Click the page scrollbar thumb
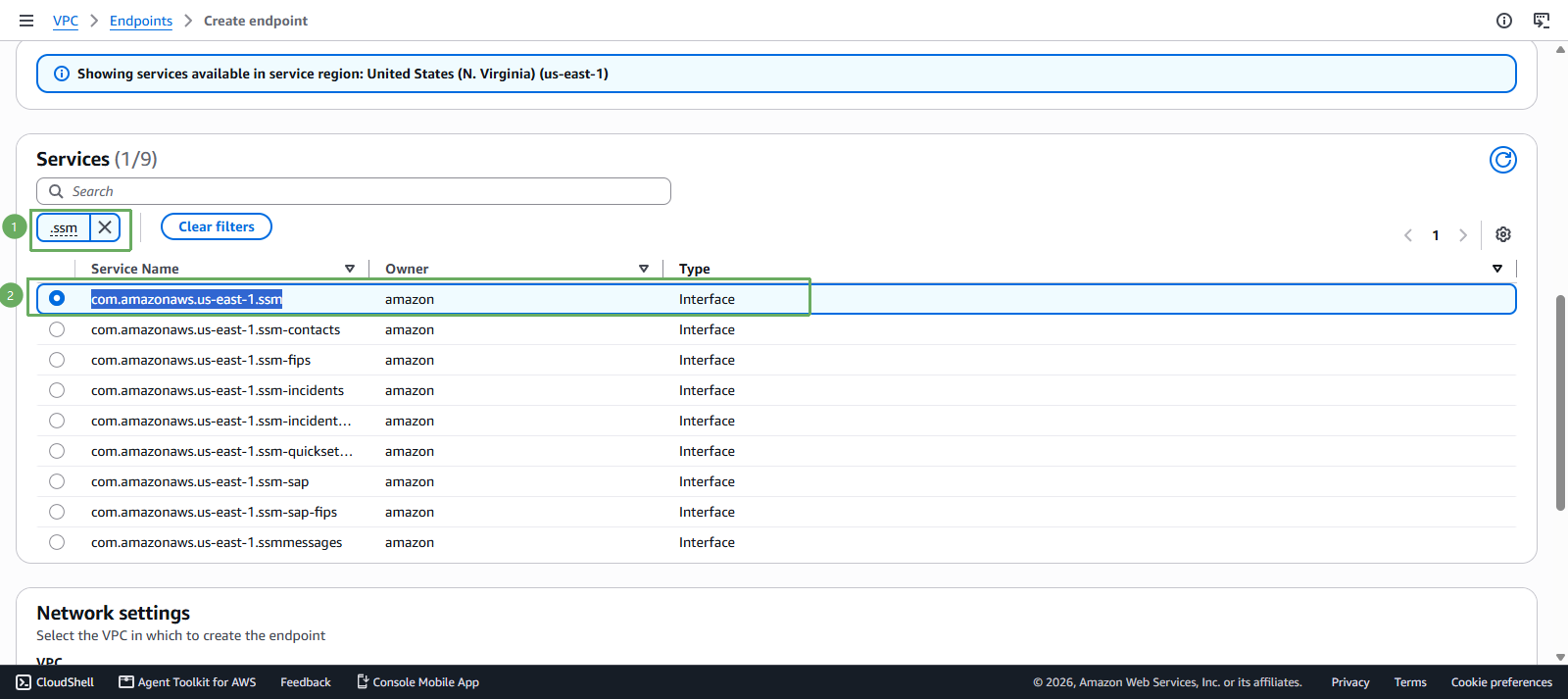The height and width of the screenshot is (699, 1568). coord(1560,402)
